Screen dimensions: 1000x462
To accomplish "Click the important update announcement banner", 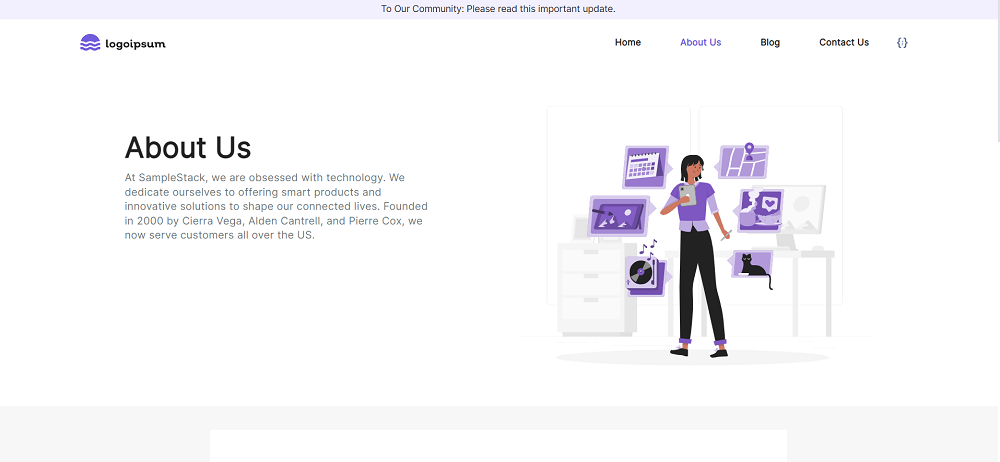I will 498,9.
